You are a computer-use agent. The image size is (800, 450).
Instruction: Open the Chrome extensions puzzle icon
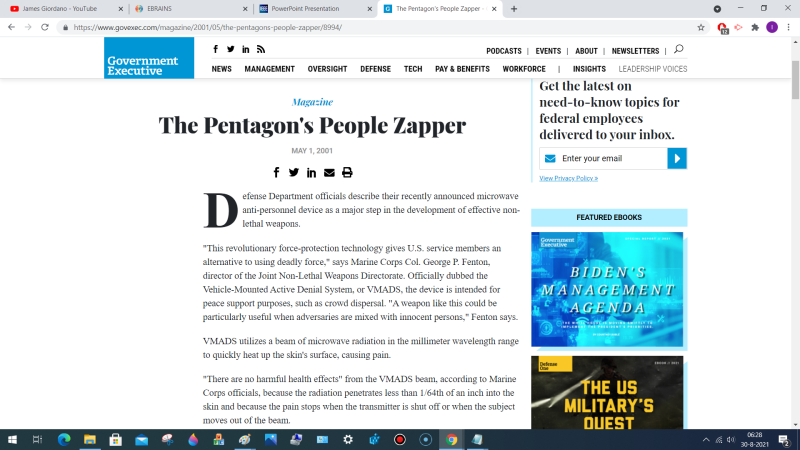coord(755,28)
